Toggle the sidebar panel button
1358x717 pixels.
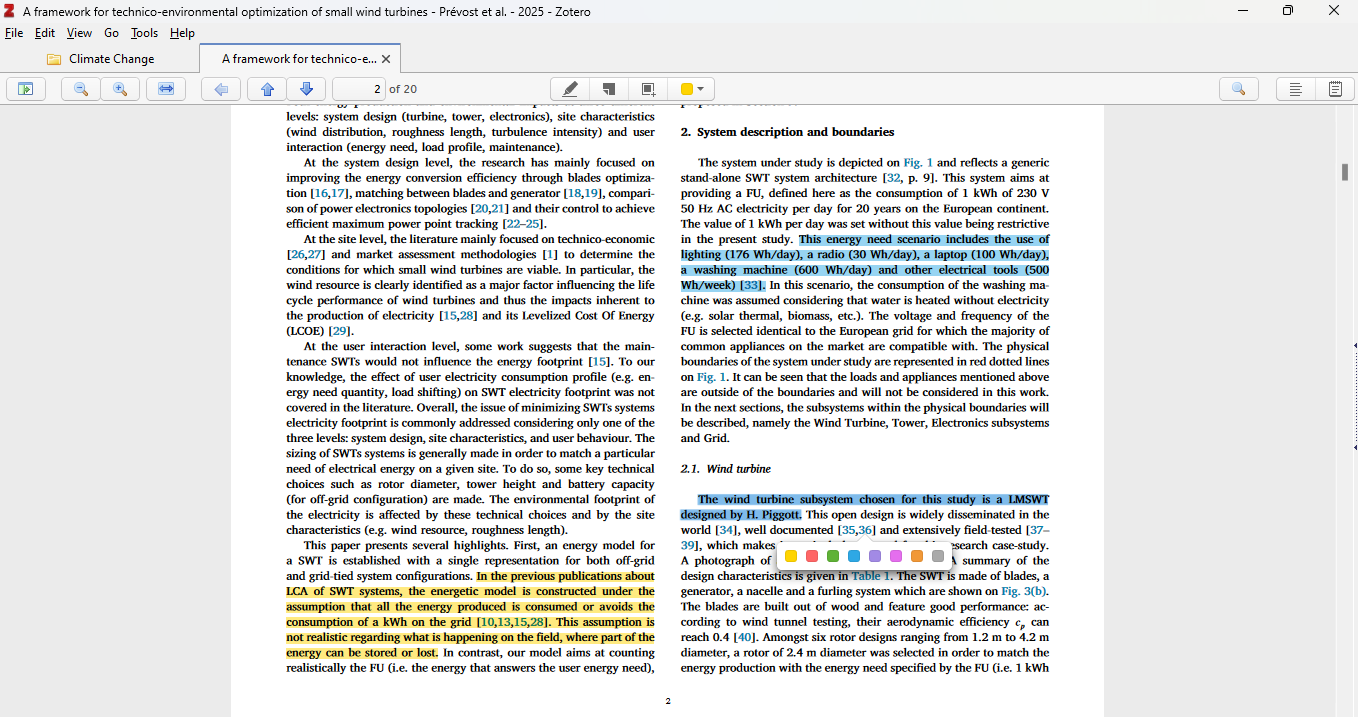[x=26, y=89]
